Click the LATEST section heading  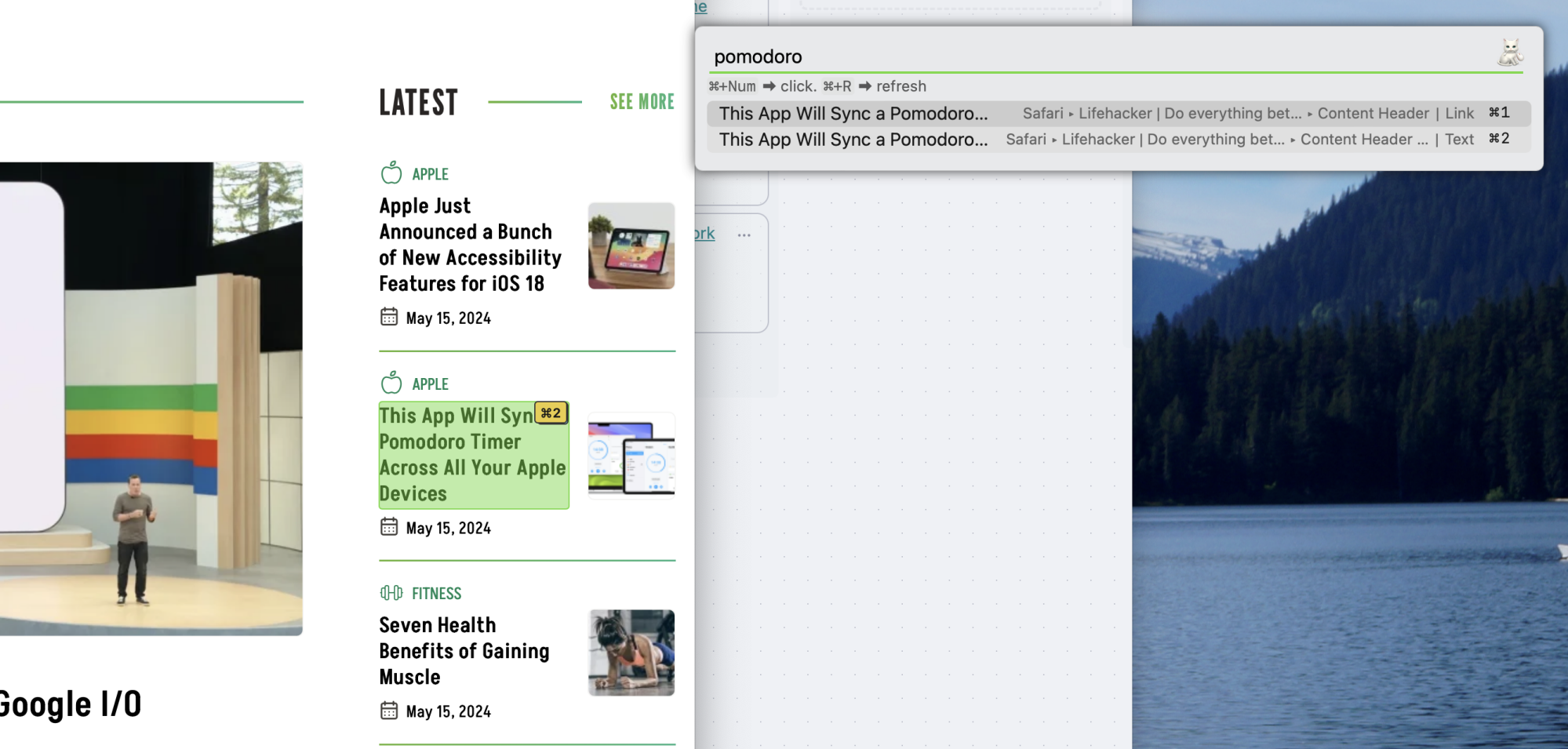coord(419,103)
